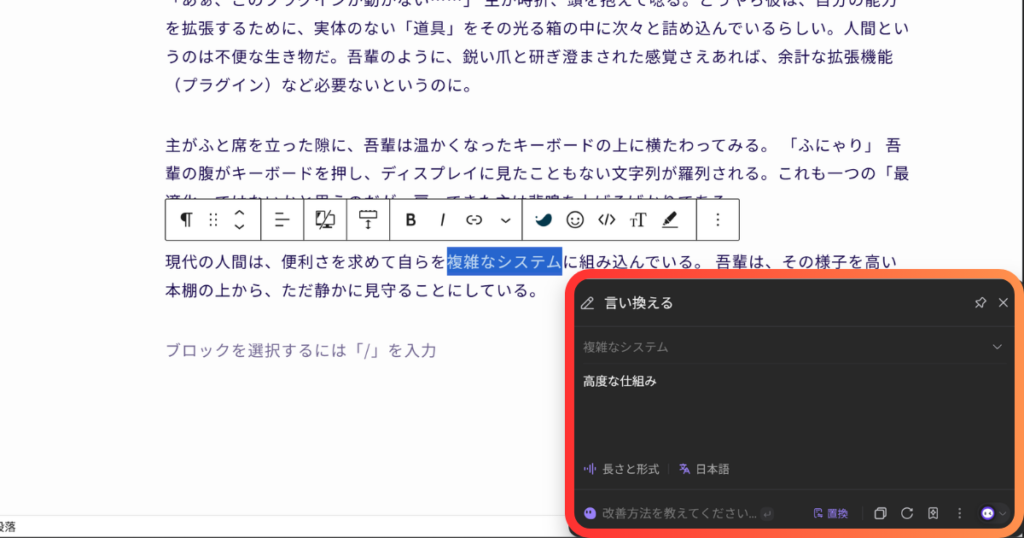
Task: Change the 日本語 language setting
Action: coord(704,469)
